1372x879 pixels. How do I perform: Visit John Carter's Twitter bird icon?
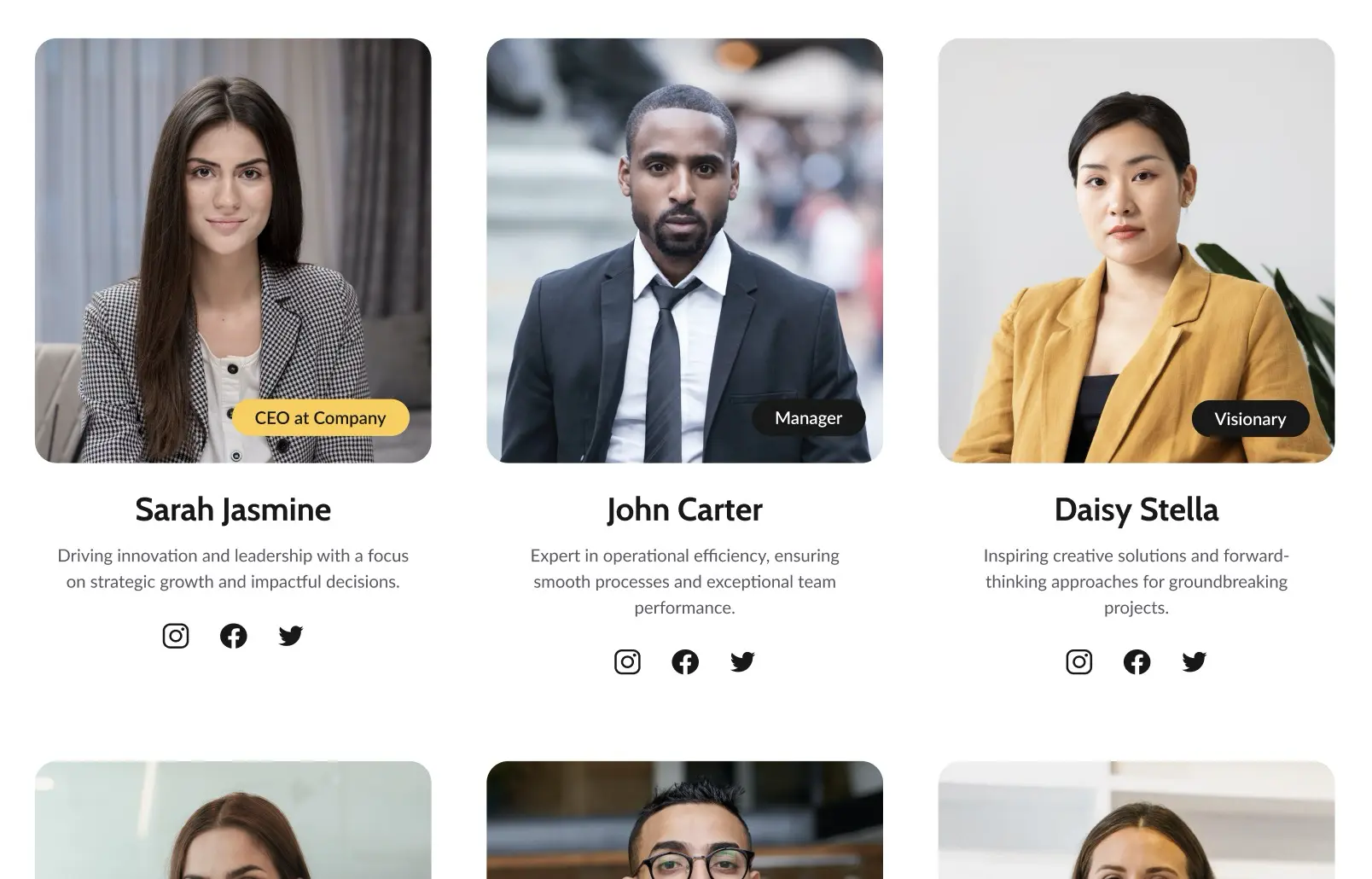click(x=742, y=661)
